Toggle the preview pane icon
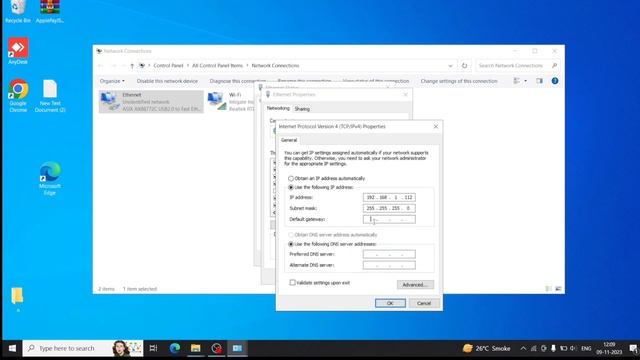The width and height of the screenshot is (640, 360). tap(539, 81)
